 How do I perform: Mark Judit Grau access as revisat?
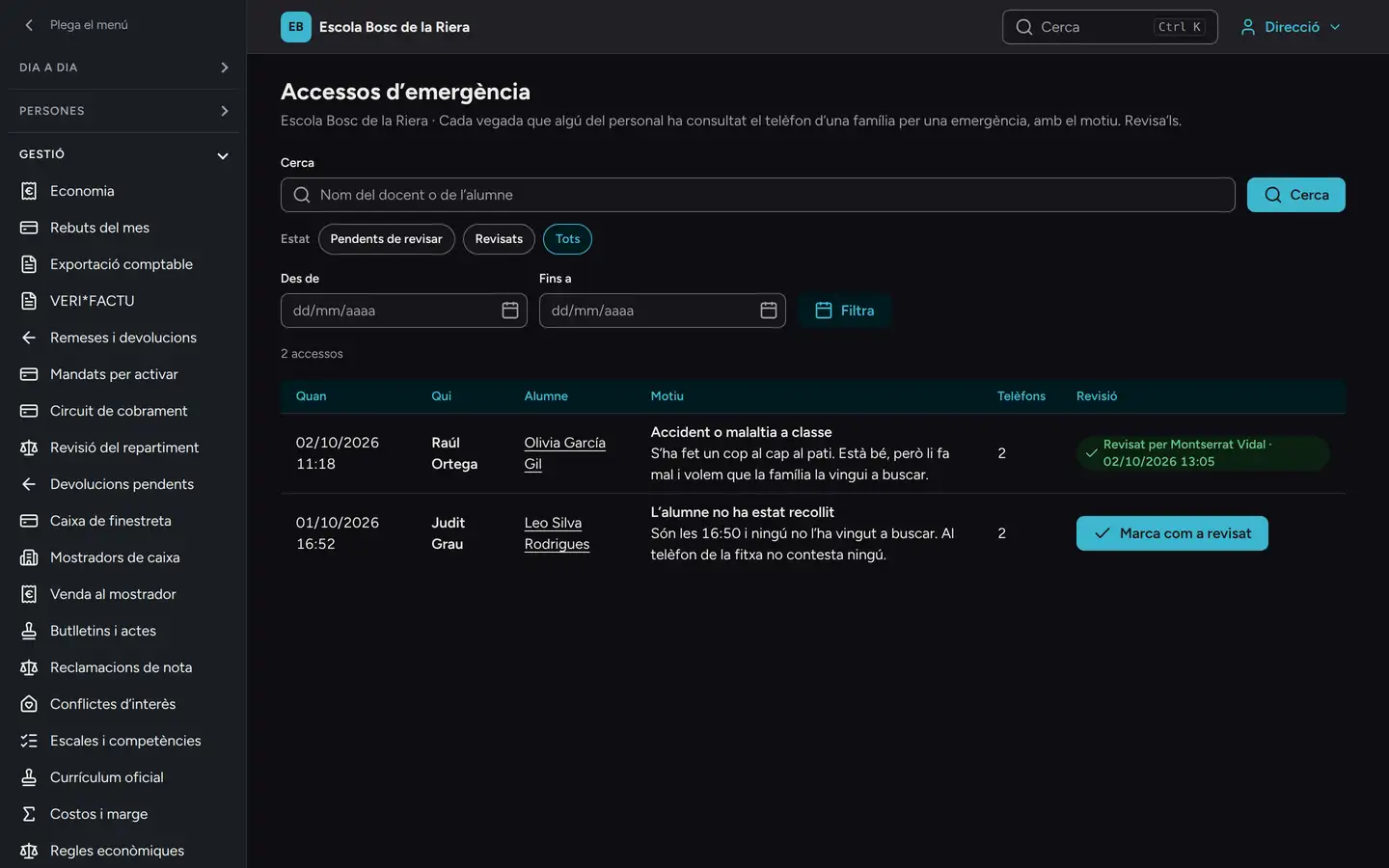pyautogui.click(x=1172, y=533)
